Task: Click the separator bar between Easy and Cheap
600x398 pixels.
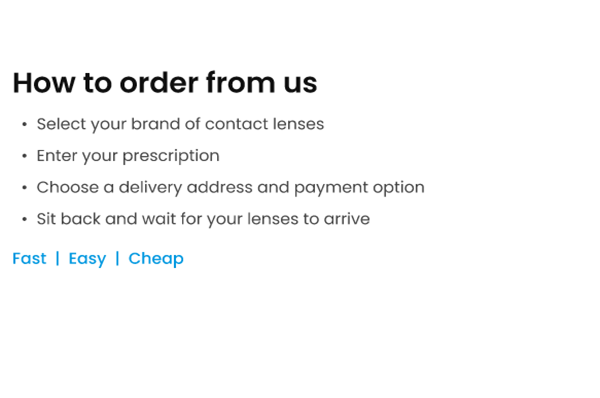Action: click(x=117, y=258)
